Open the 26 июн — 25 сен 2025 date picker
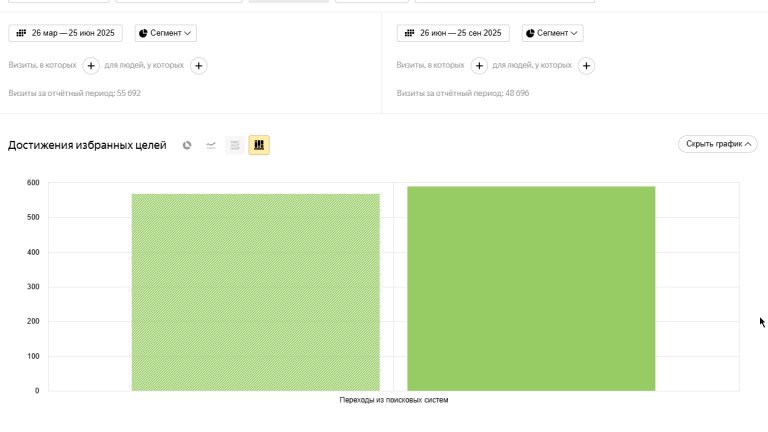The image size is (768, 432). 453,33
